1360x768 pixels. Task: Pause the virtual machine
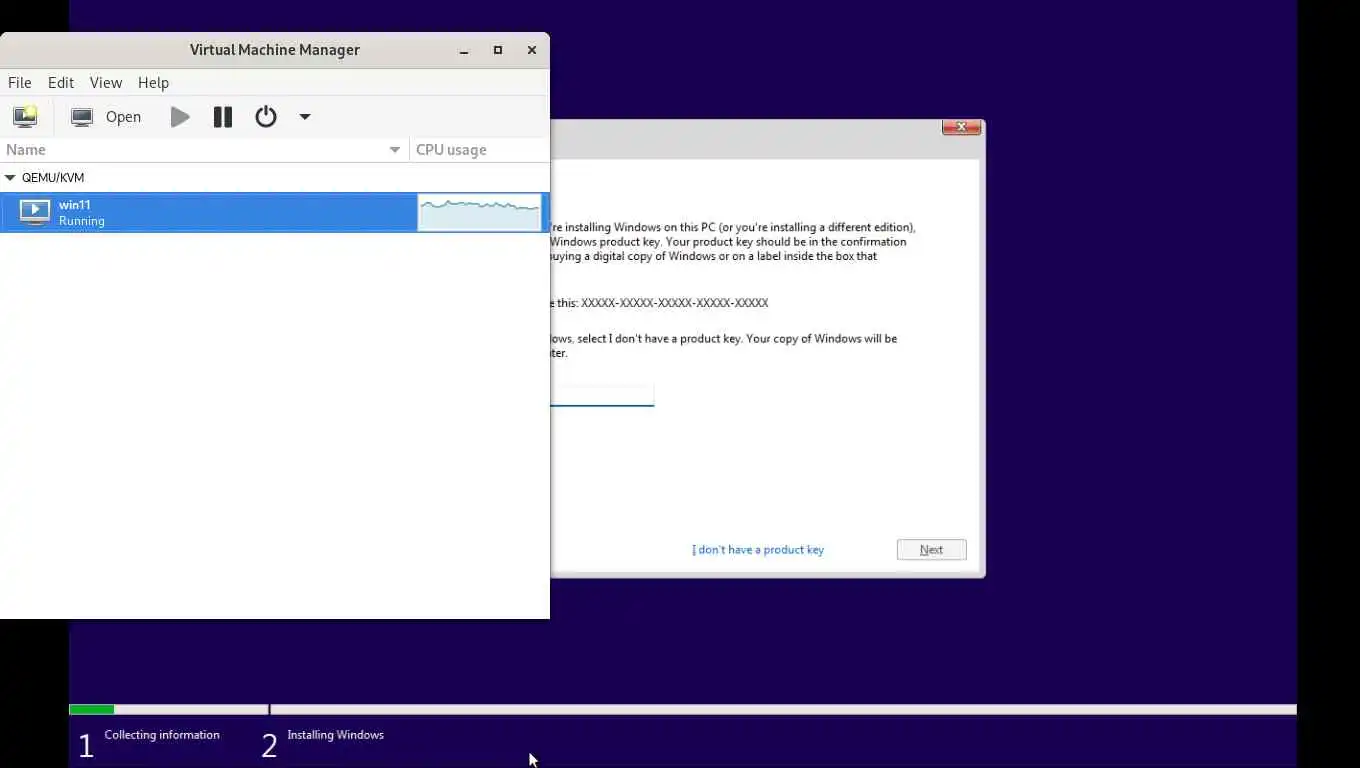pos(223,117)
